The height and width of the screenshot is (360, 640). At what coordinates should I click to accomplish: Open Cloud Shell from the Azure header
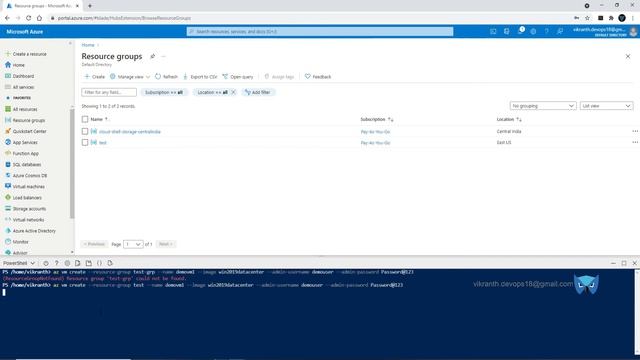(x=493, y=31)
